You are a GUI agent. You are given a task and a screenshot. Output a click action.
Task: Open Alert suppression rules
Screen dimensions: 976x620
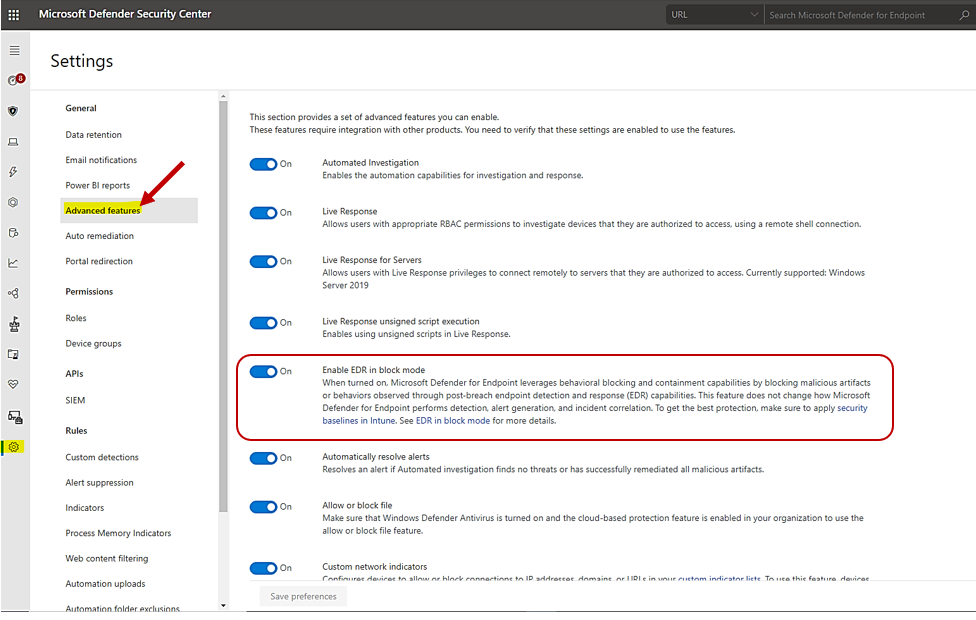pyautogui.click(x=100, y=482)
